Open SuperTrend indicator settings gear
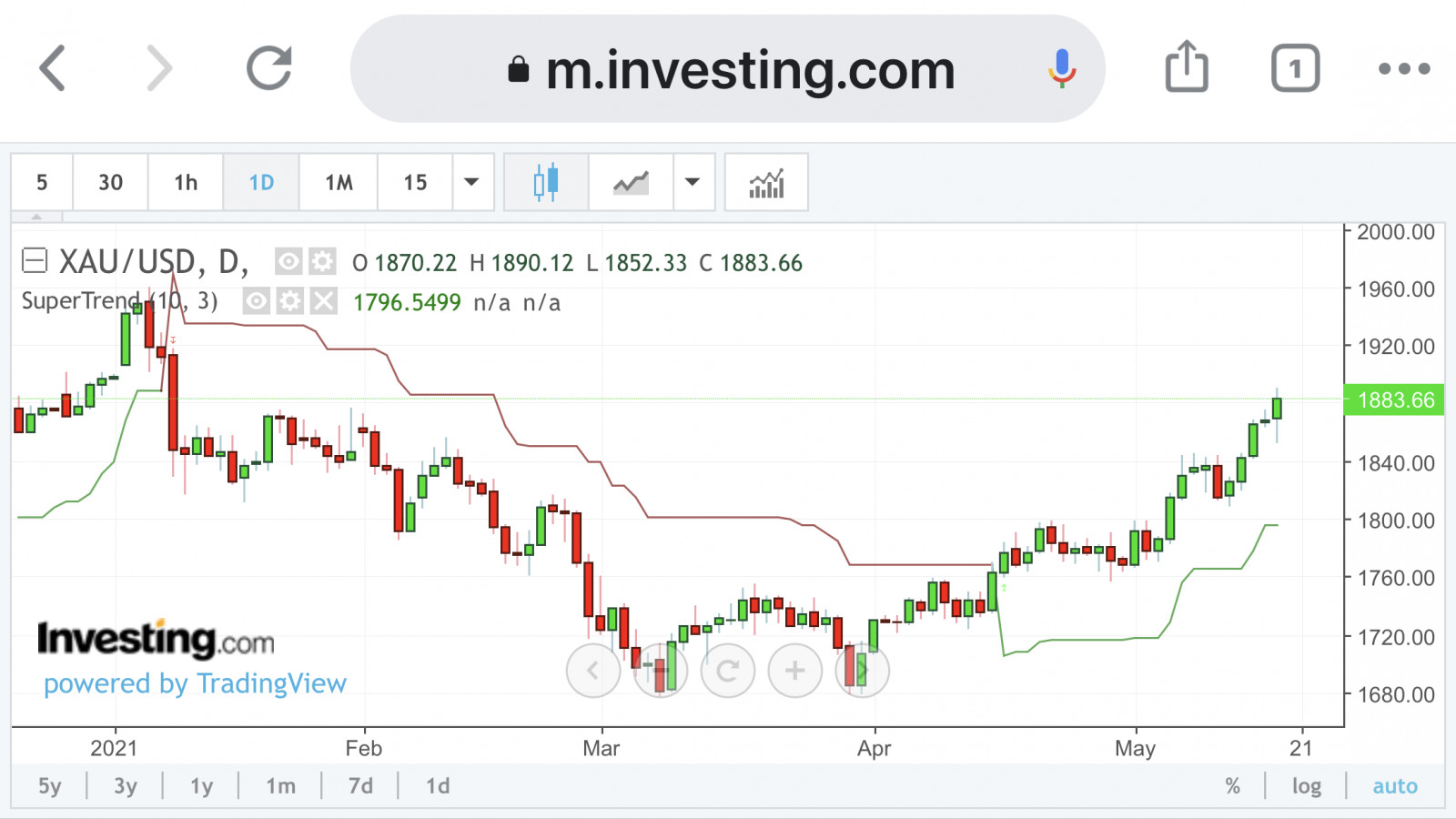The height and width of the screenshot is (819, 1456). pyautogui.click(x=289, y=301)
